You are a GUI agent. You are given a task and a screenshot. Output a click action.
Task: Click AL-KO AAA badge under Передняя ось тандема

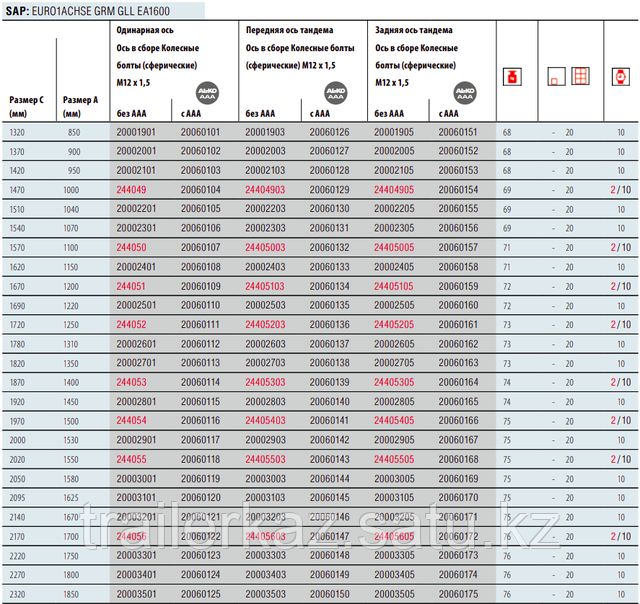(x=336, y=93)
